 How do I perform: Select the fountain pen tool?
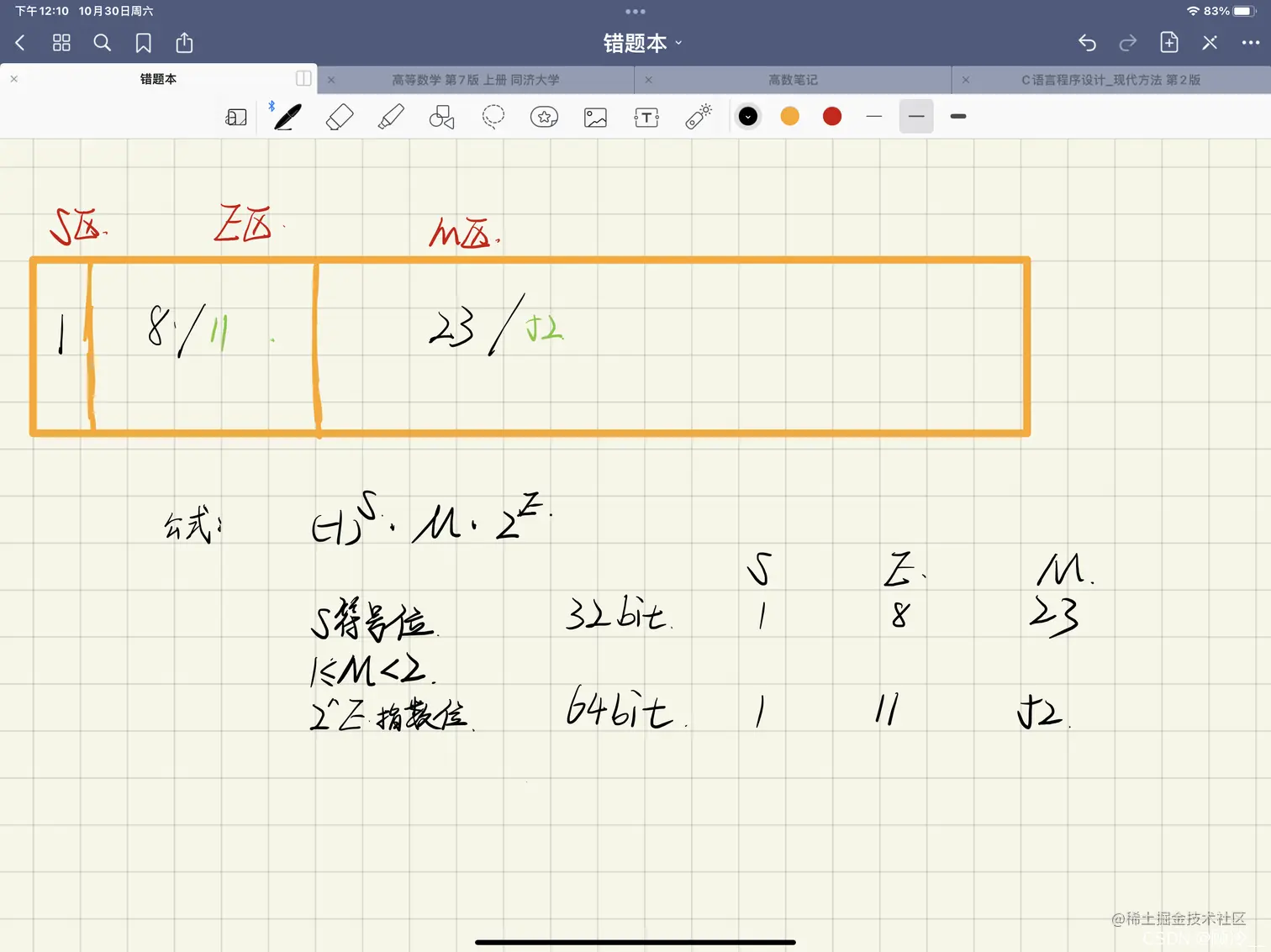click(287, 117)
